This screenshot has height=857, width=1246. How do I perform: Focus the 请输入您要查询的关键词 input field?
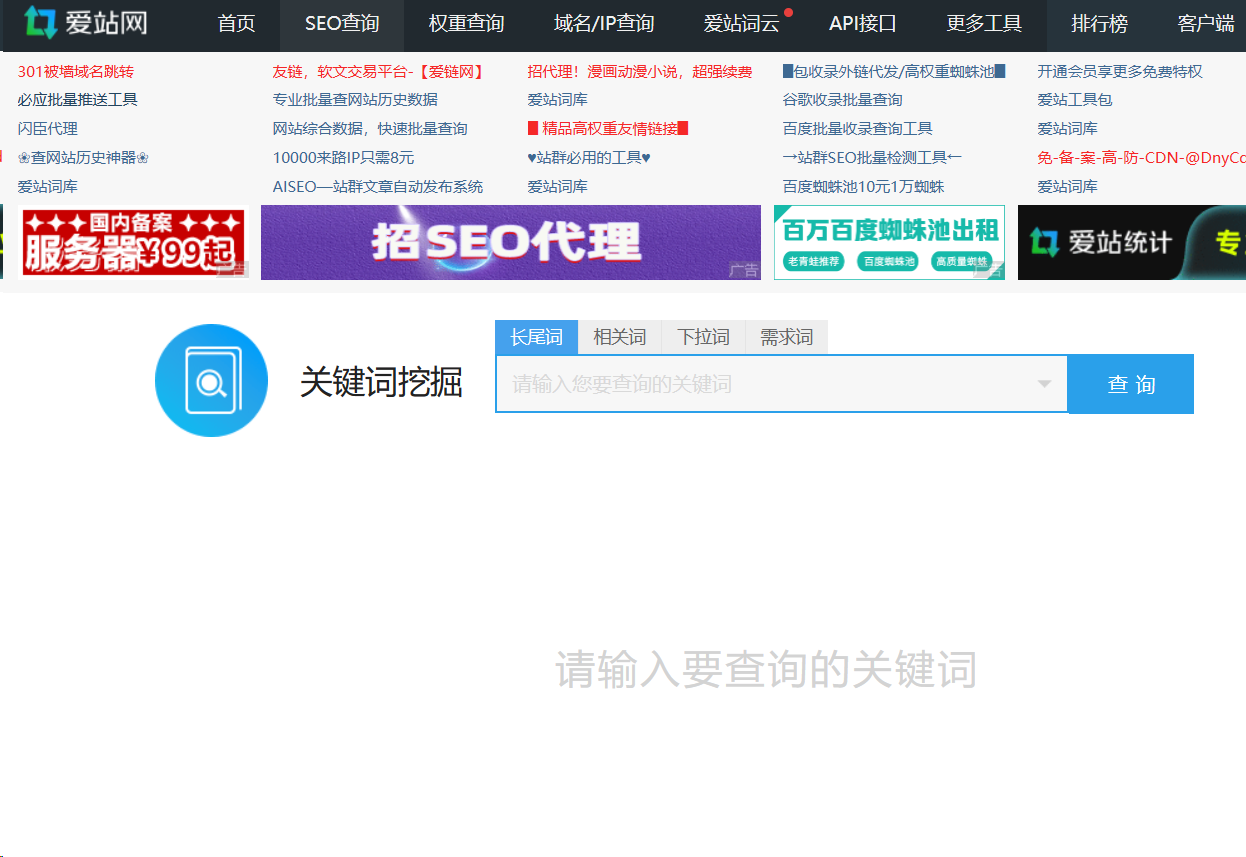pyautogui.click(x=782, y=384)
